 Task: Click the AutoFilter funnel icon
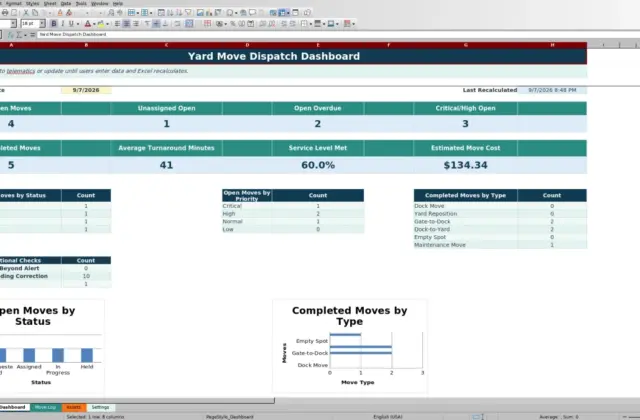click(x=188, y=13)
